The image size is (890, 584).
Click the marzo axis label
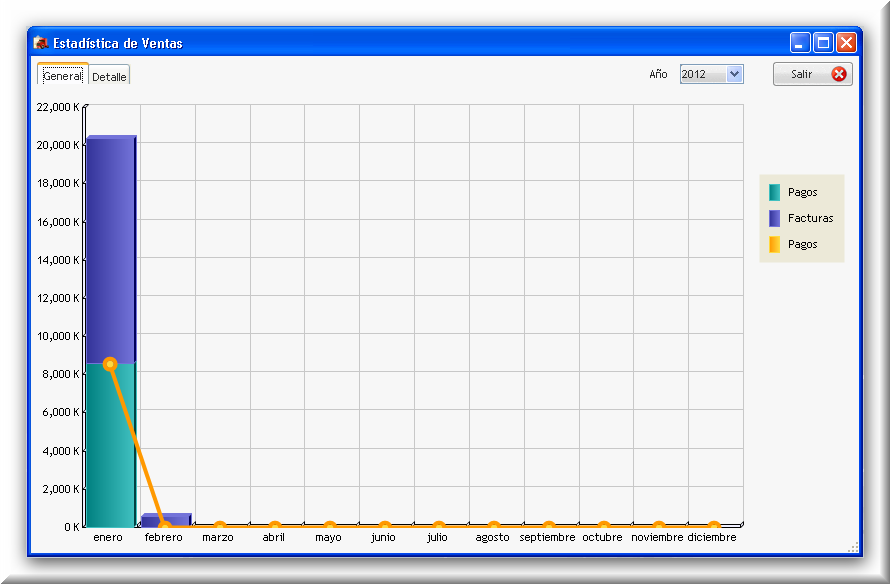(218, 537)
